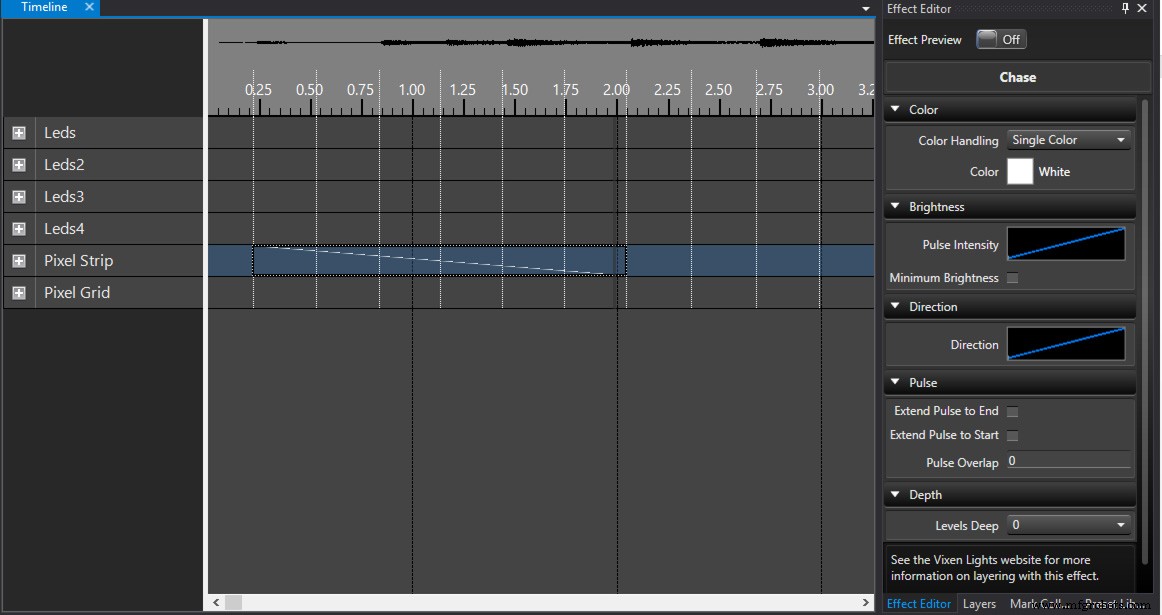Enable the Minimum Brightness checkbox
The image size is (1162, 615).
[1012, 278]
